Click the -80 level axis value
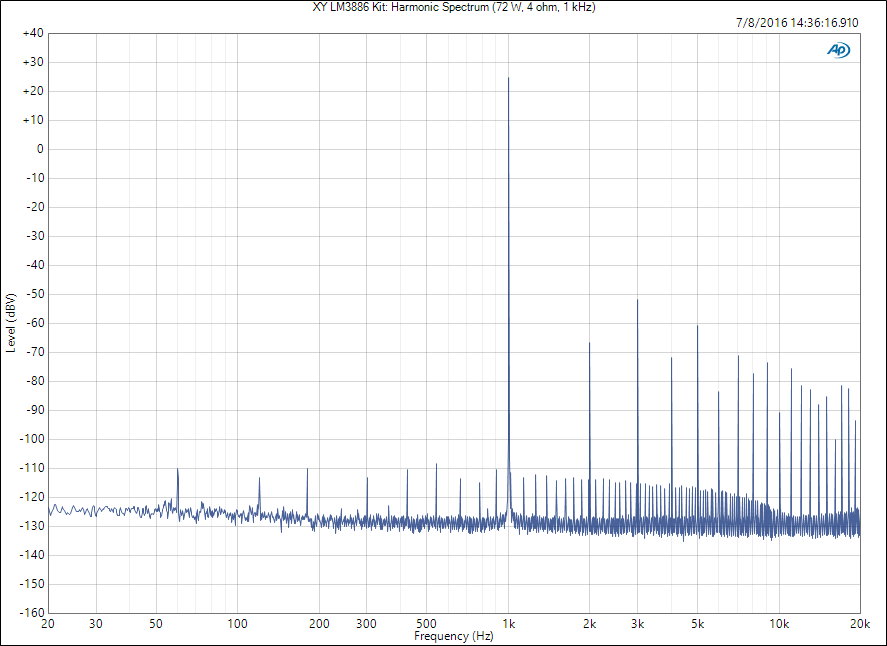887x646 pixels. coord(35,381)
